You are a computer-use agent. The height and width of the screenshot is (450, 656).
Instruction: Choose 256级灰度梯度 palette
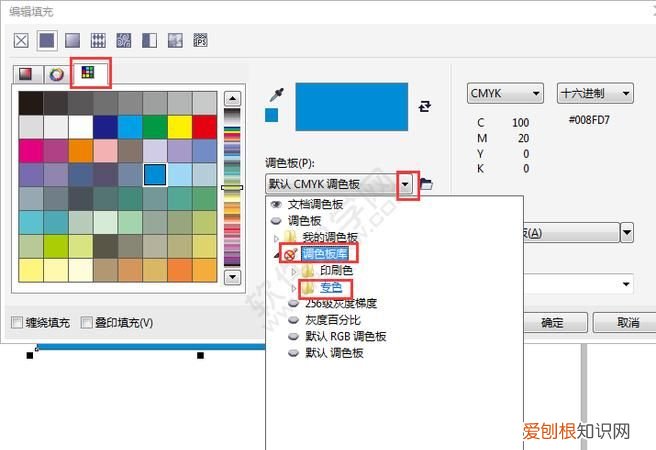(341, 303)
